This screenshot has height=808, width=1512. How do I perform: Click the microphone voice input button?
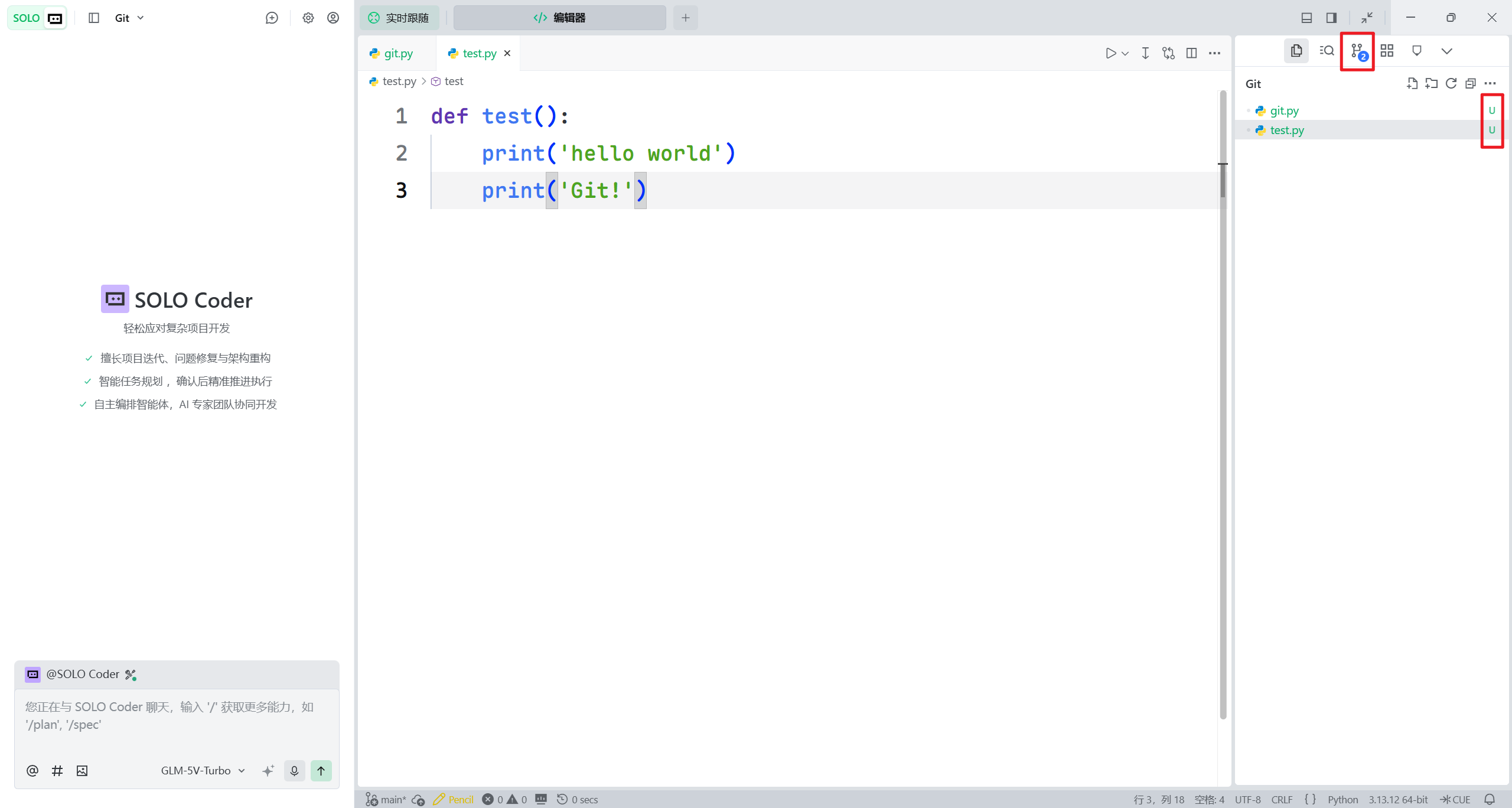coord(294,770)
